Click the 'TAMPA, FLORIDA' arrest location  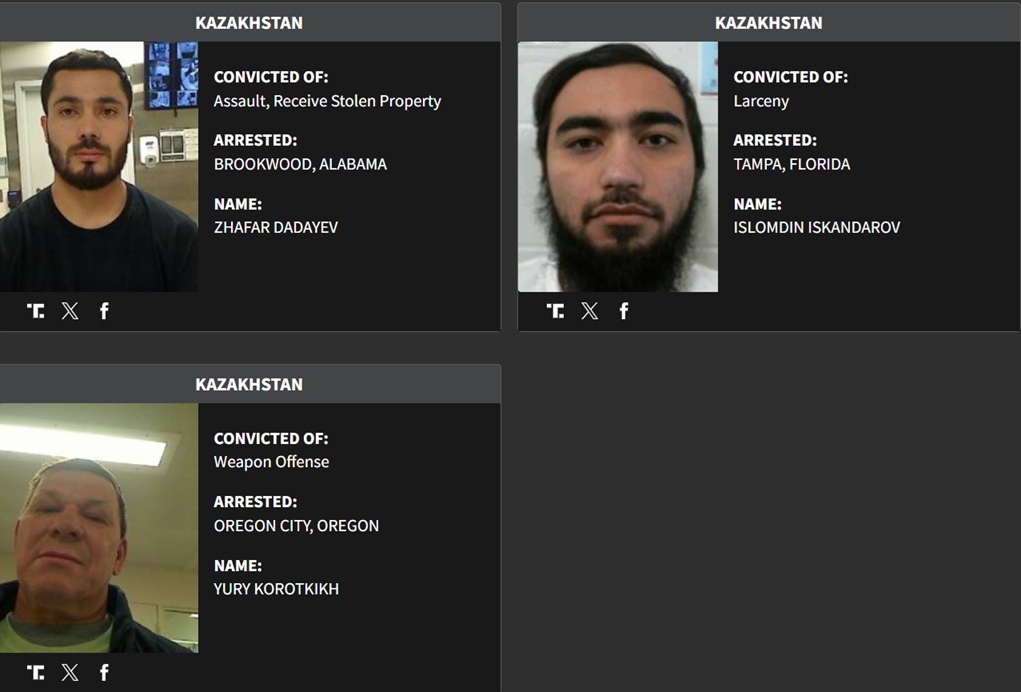coord(792,164)
